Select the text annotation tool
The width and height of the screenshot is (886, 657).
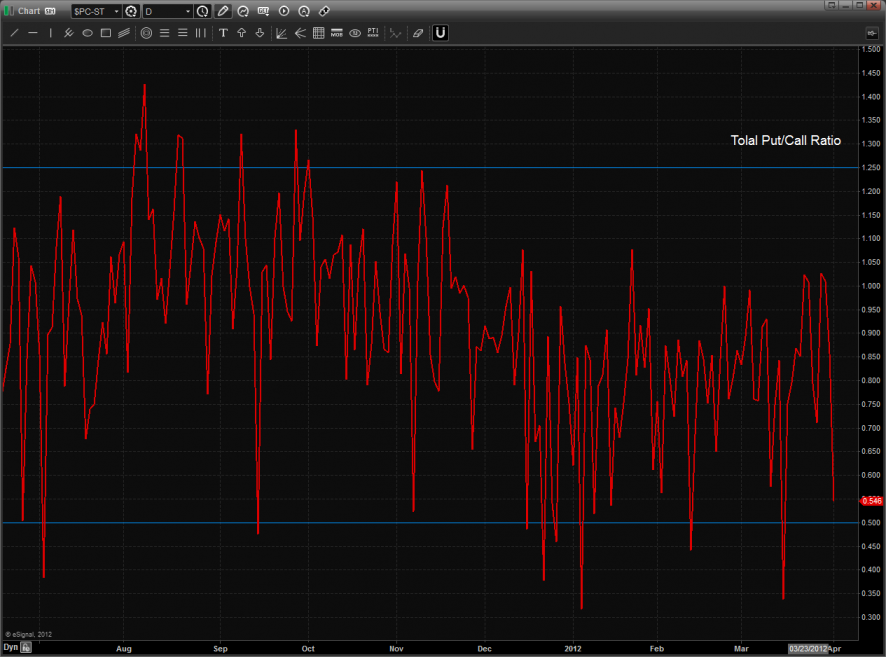click(223, 33)
